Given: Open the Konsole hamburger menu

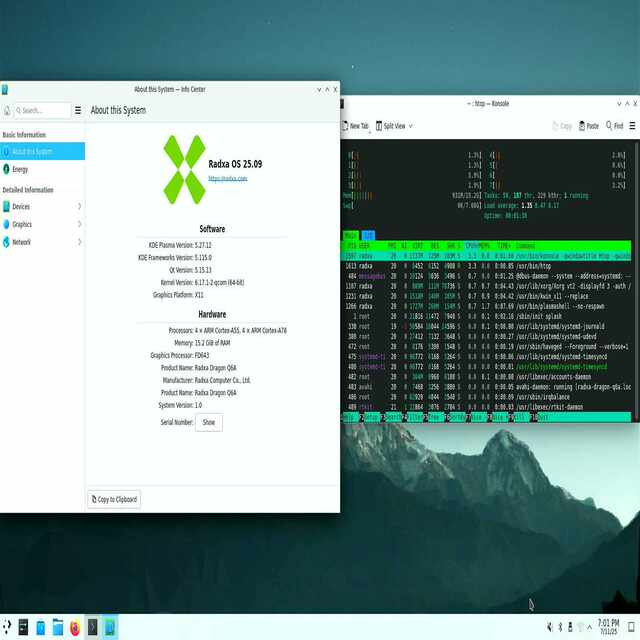Looking at the screenshot, I should point(632,126).
